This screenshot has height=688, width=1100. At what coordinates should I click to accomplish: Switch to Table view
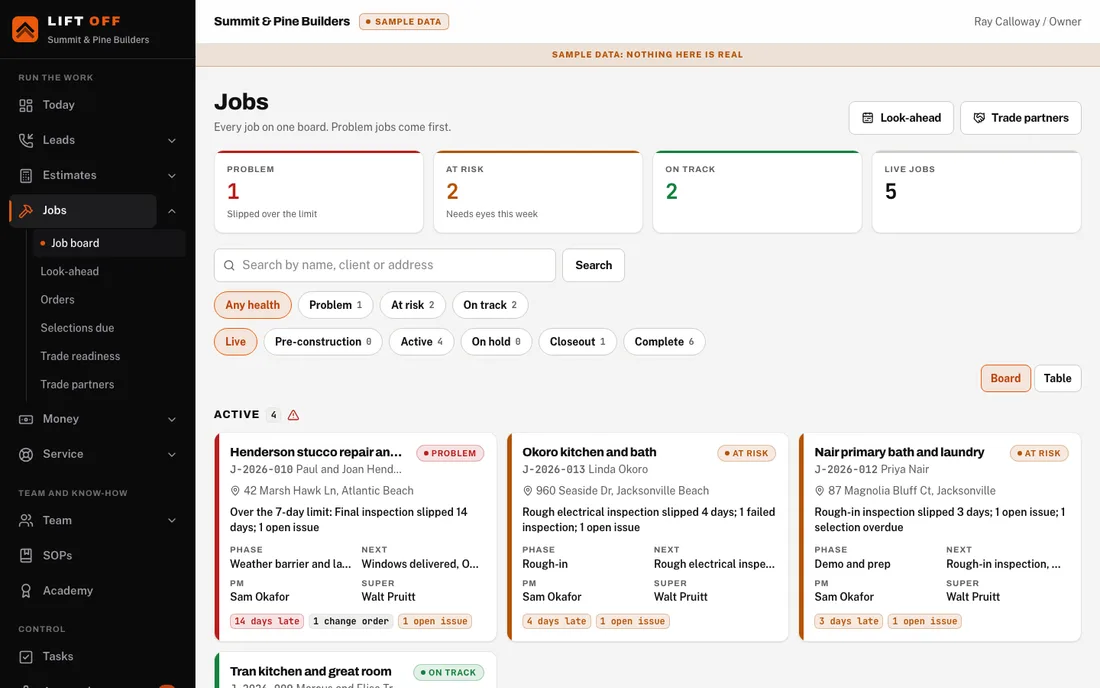(1057, 378)
